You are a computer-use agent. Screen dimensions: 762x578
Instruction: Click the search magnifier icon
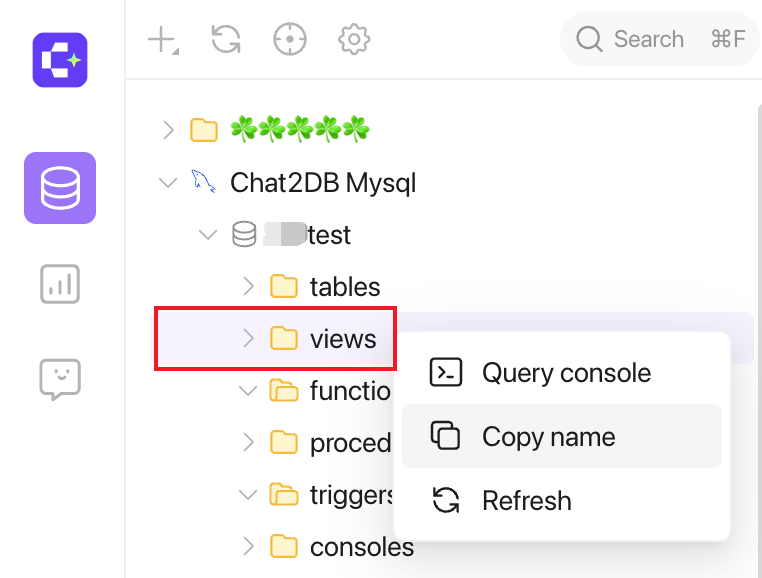[x=589, y=39]
